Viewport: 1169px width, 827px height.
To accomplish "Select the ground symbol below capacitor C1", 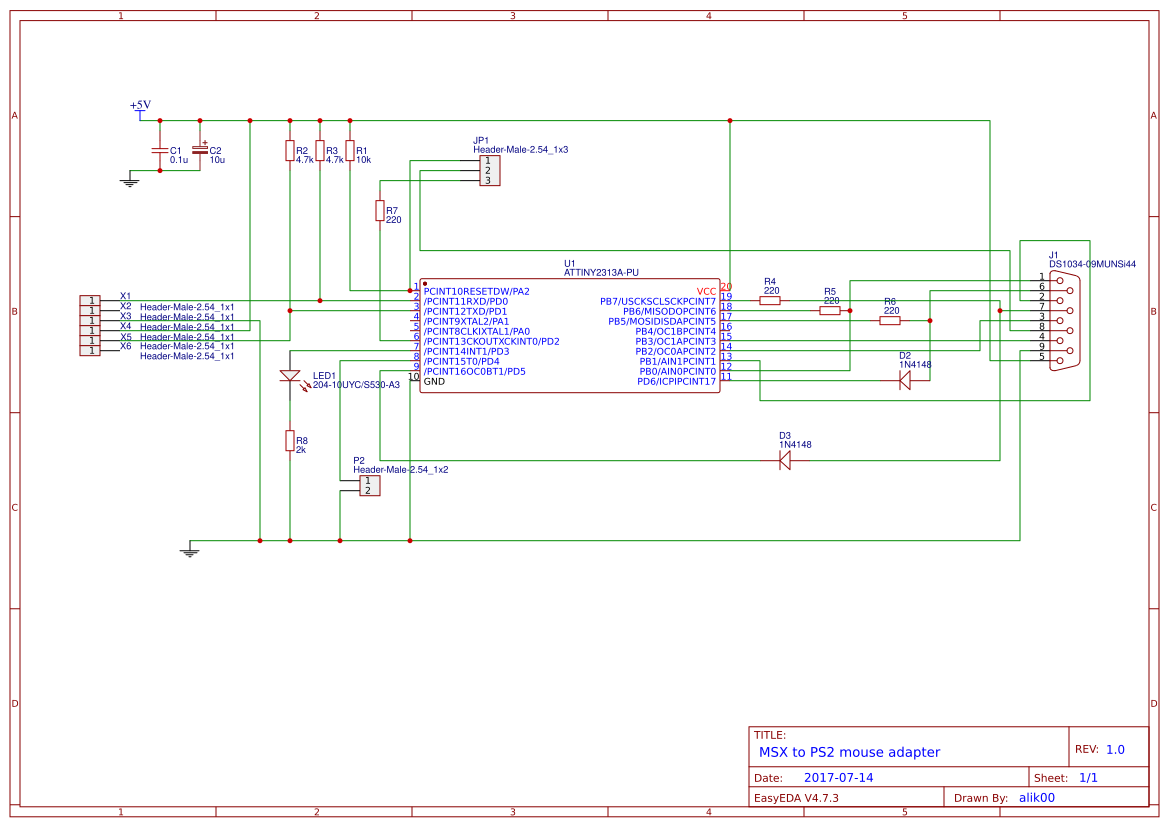I will pyautogui.click(x=129, y=181).
